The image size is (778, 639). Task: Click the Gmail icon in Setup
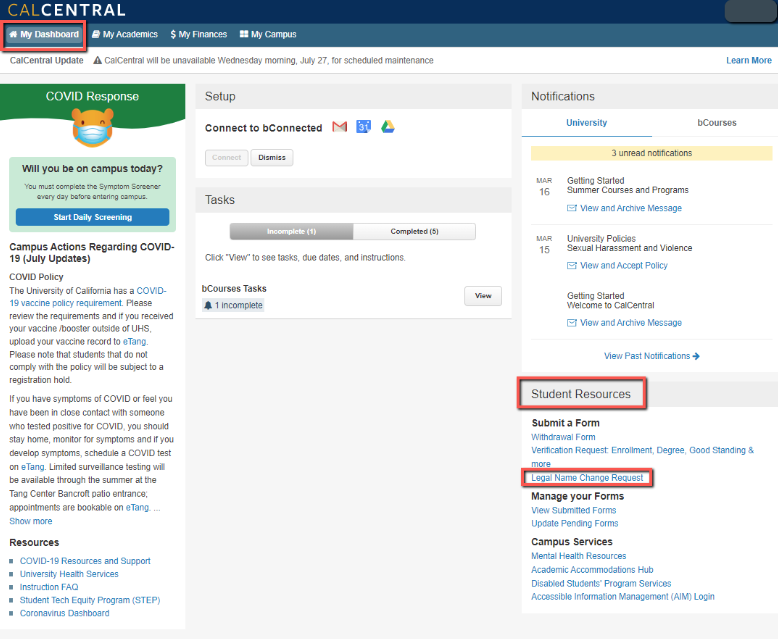(x=339, y=127)
